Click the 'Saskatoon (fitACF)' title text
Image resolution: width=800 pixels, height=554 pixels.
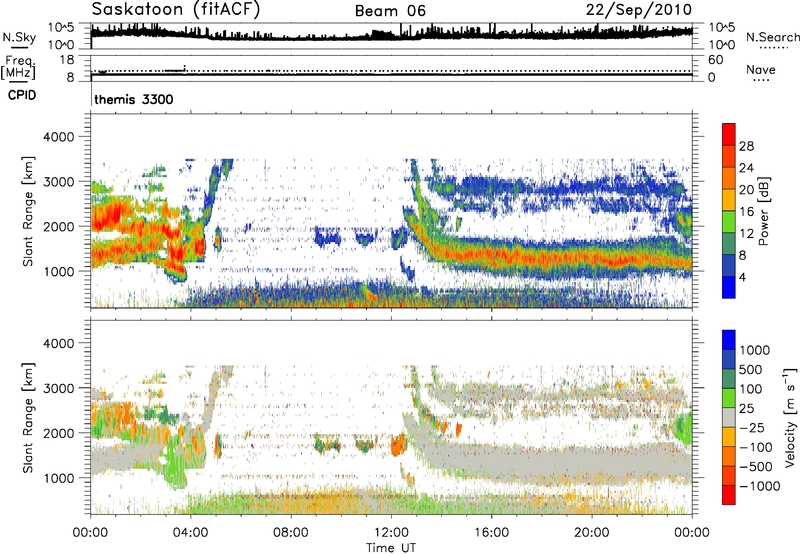tap(176, 9)
